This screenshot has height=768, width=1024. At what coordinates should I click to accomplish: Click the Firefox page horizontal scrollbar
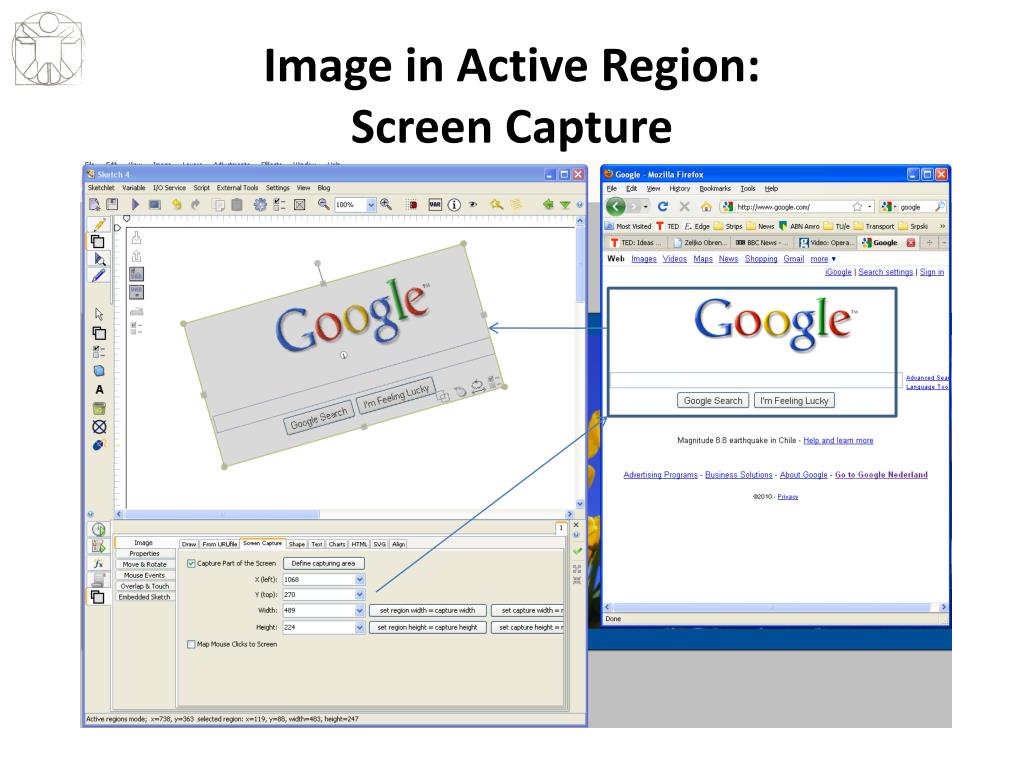[x=775, y=607]
